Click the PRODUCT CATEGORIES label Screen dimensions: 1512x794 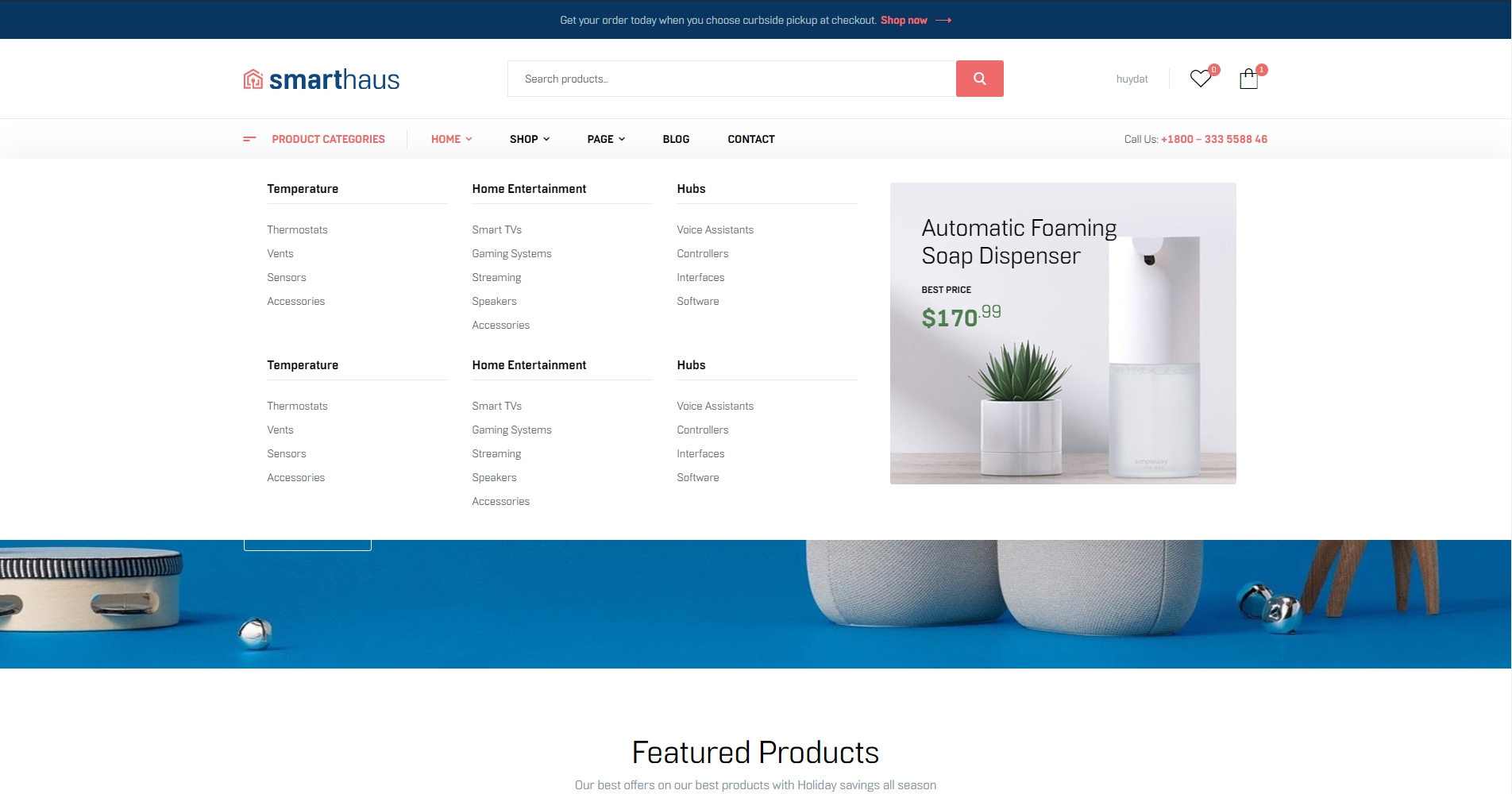[x=328, y=139]
